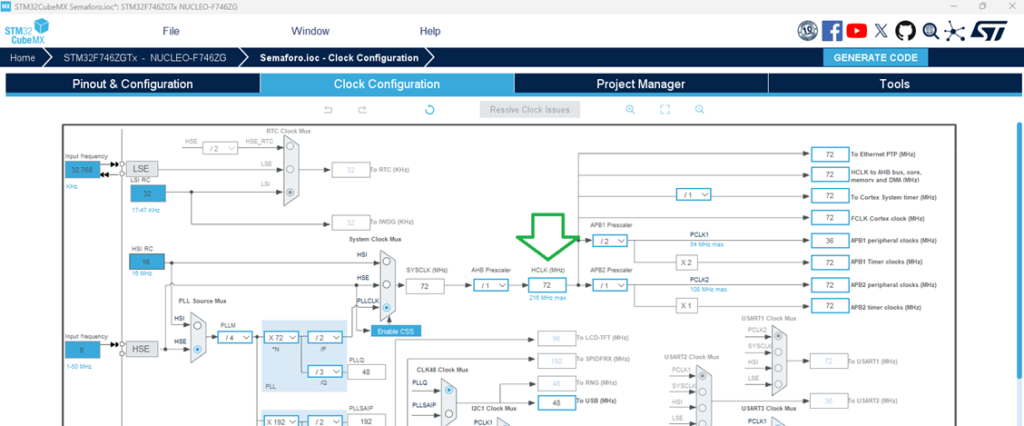Select PLLSAIP in CLK48 Clock Mux

(x=448, y=414)
